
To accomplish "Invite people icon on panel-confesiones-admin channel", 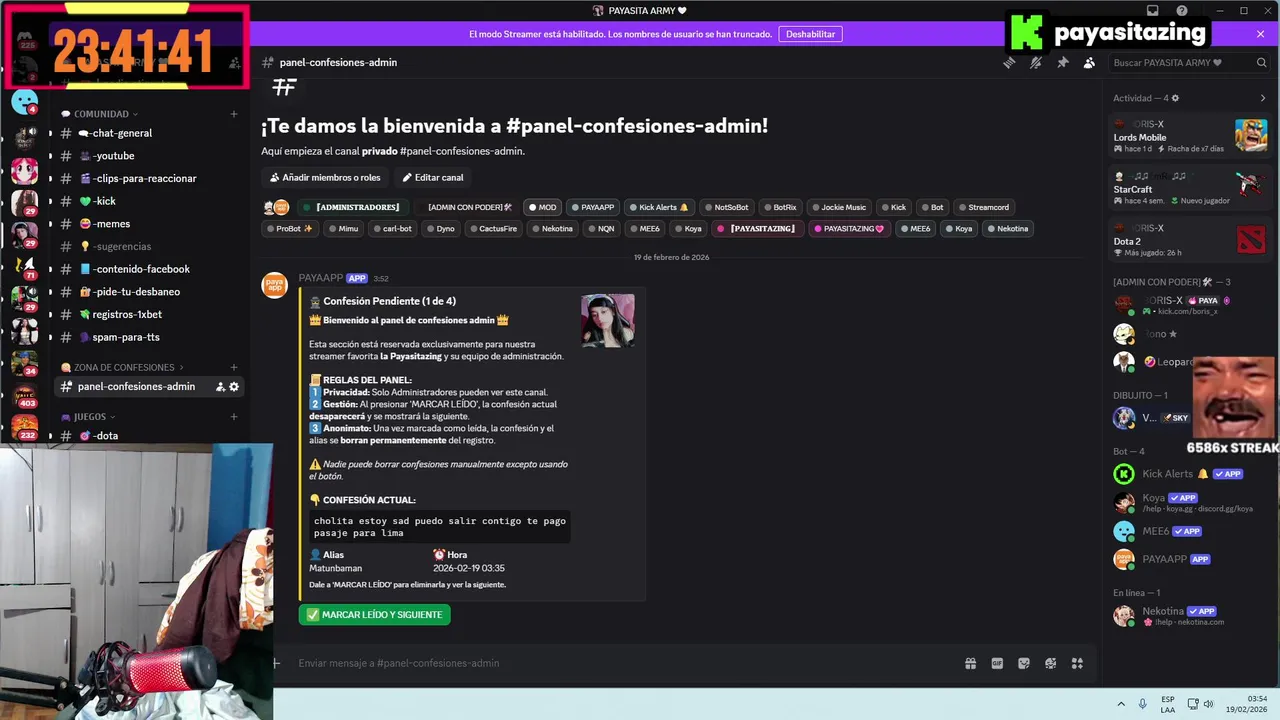I will click(x=220, y=387).
